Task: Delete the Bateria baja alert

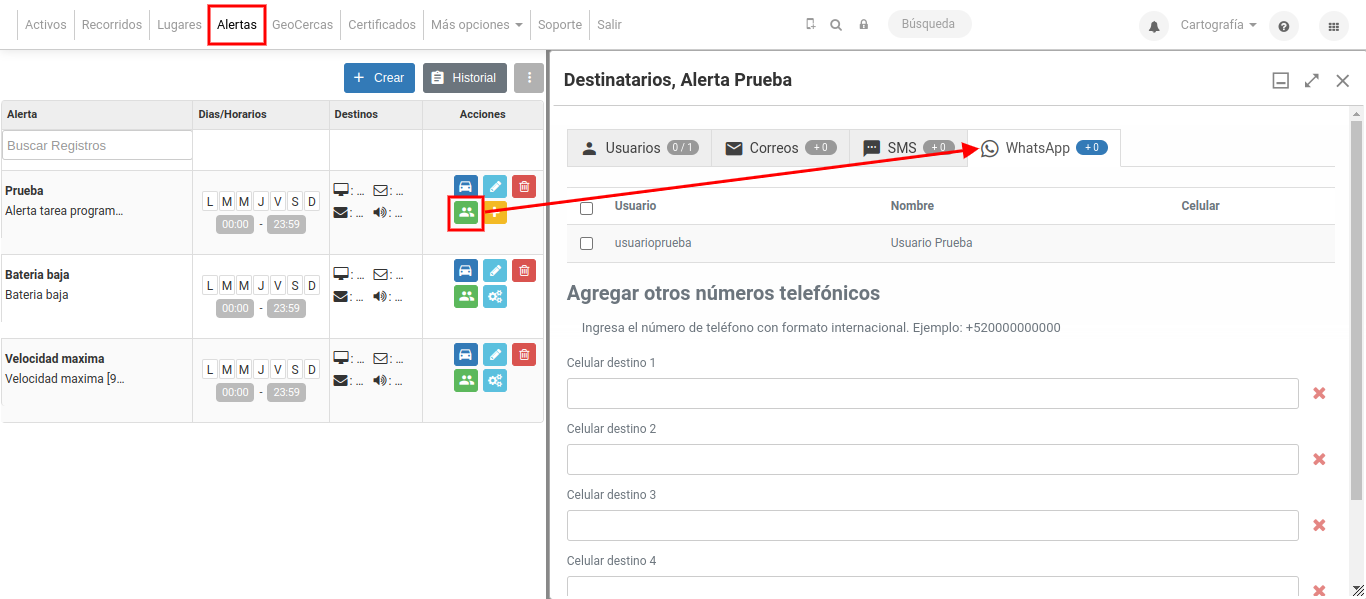Action: tap(524, 270)
